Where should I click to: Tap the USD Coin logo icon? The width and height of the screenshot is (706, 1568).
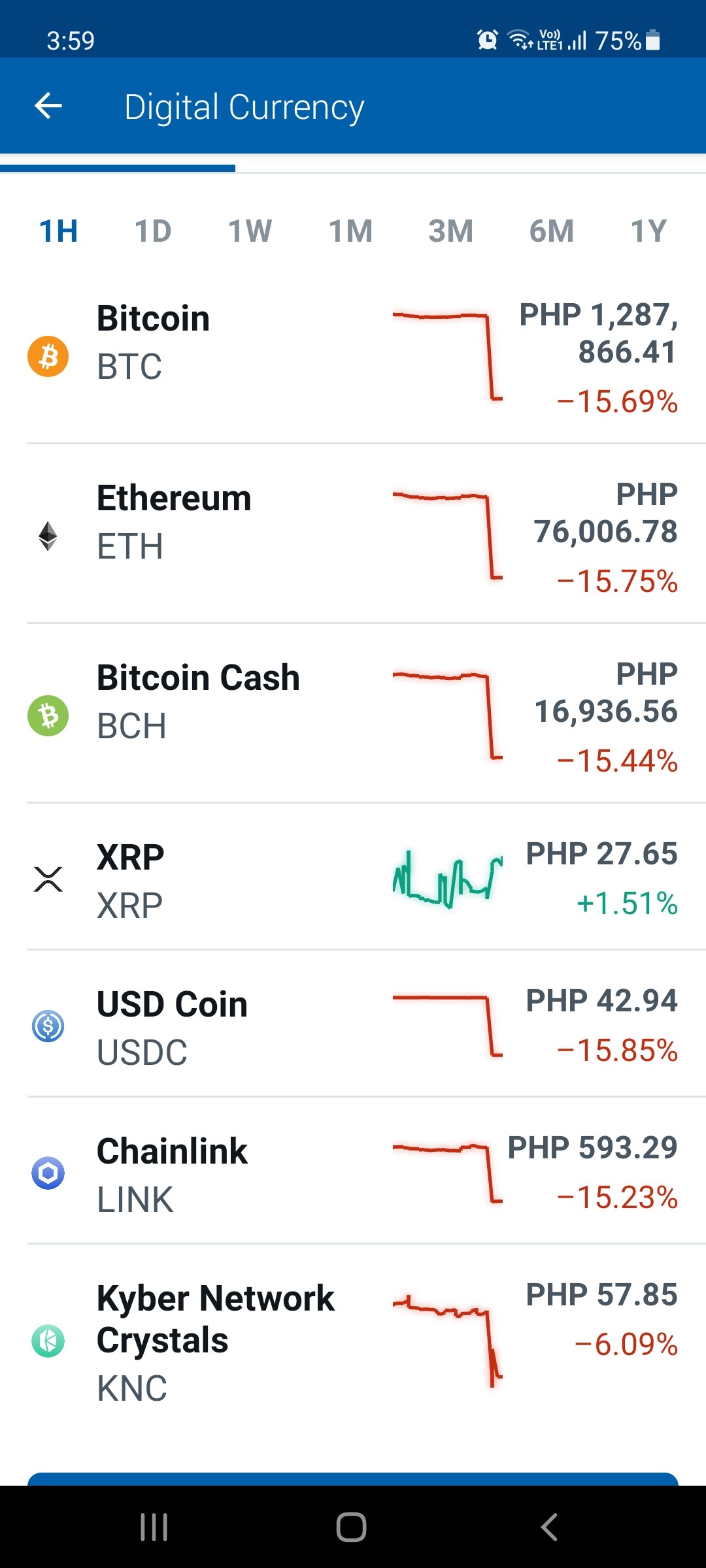[48, 1026]
